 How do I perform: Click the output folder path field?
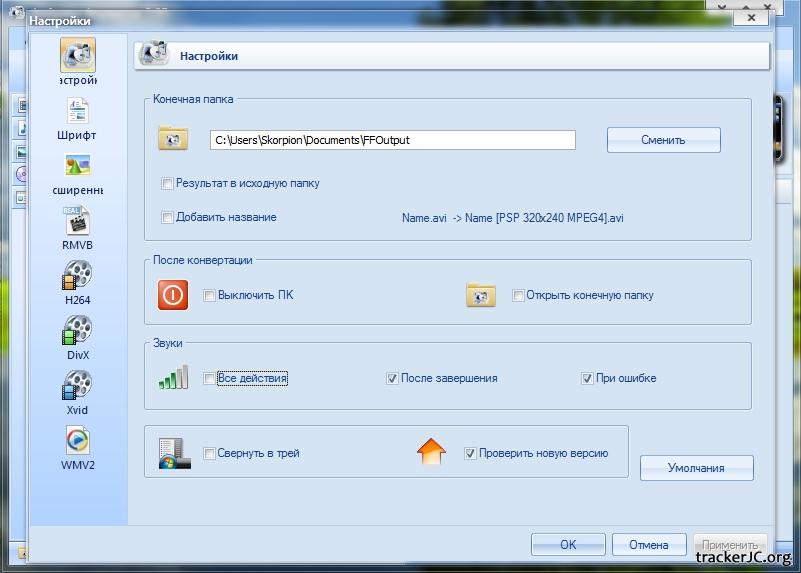392,140
